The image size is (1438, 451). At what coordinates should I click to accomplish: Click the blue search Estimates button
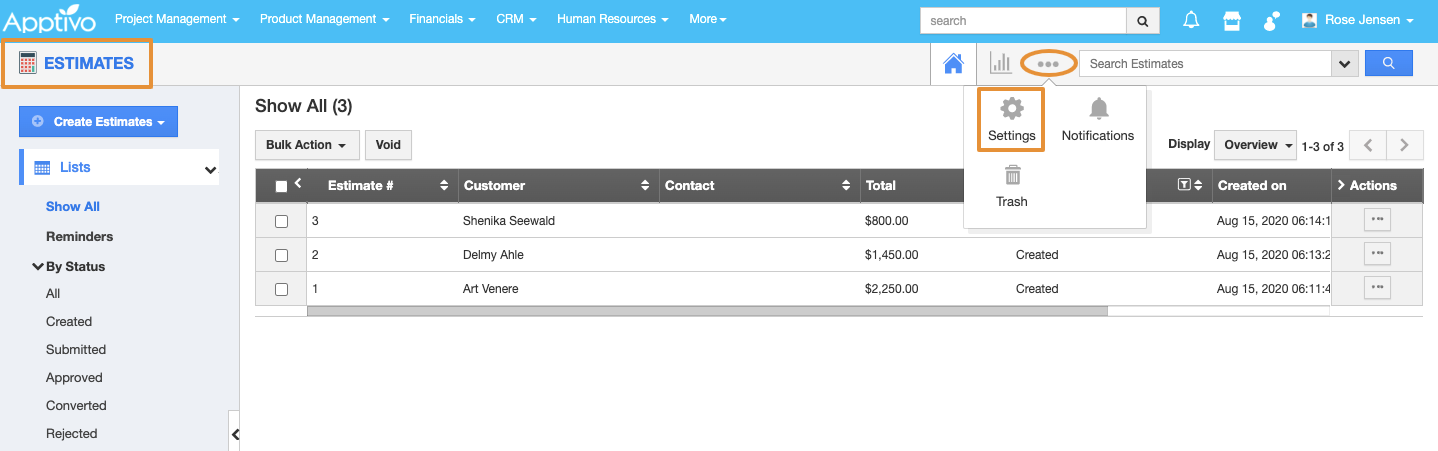point(1388,63)
